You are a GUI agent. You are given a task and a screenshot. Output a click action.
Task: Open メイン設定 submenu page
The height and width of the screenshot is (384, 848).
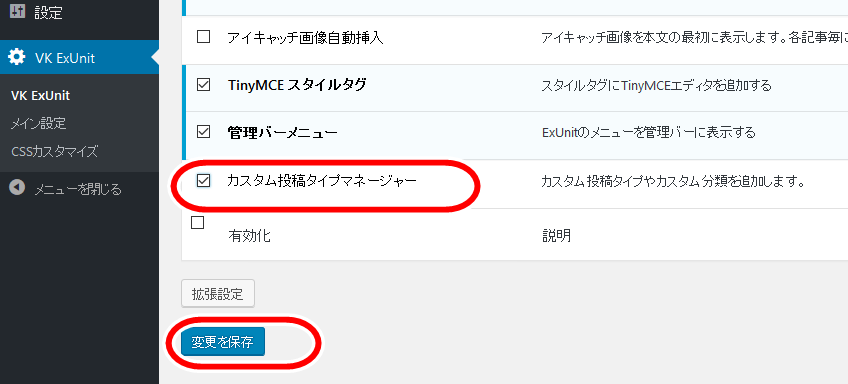point(38,124)
